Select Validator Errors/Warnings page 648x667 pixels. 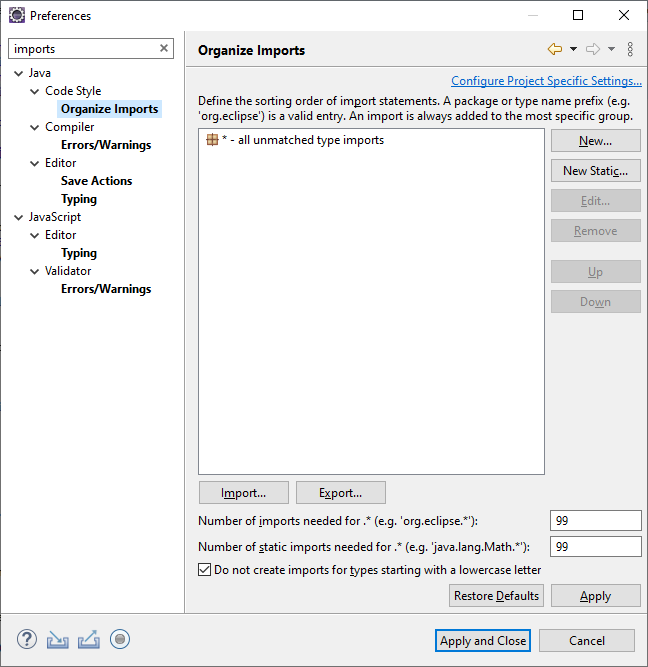click(x=106, y=289)
